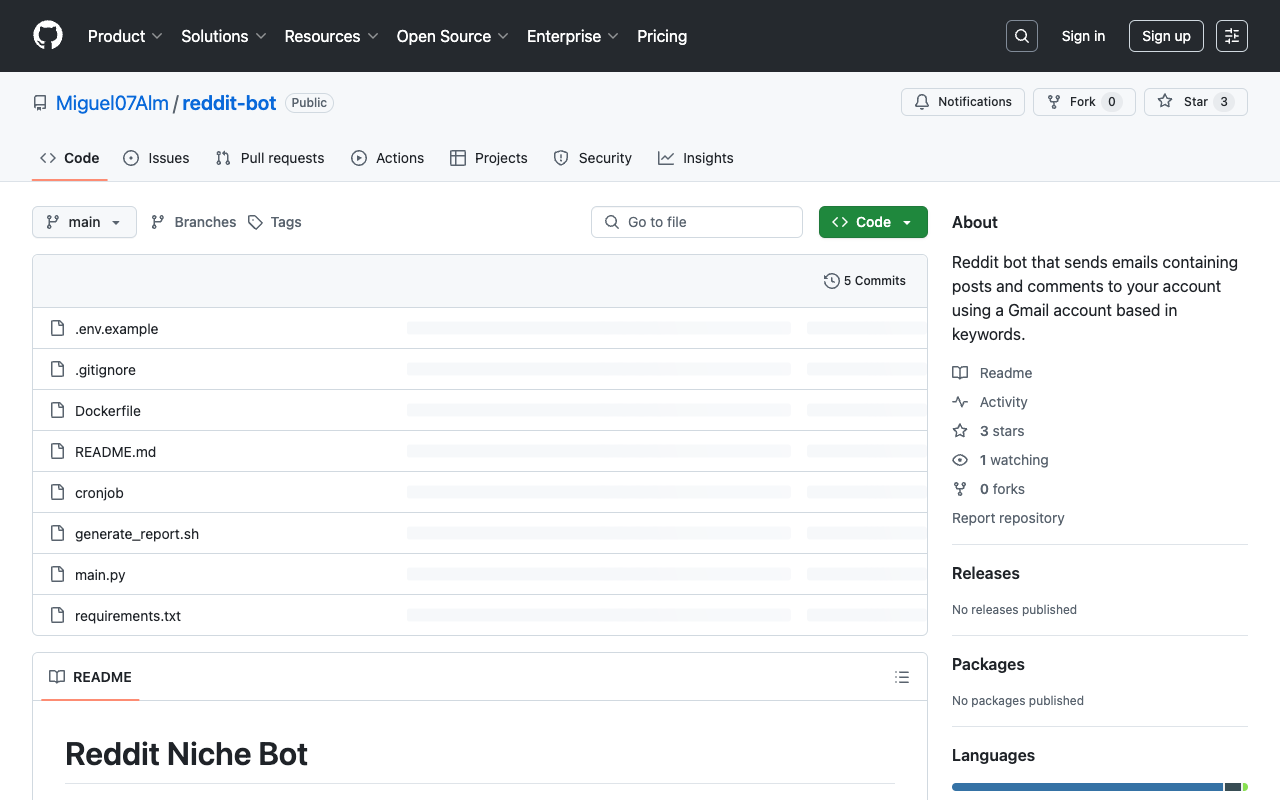1280x800 pixels.
Task: Click the star icon beside 3 stars
Action: (x=960, y=431)
